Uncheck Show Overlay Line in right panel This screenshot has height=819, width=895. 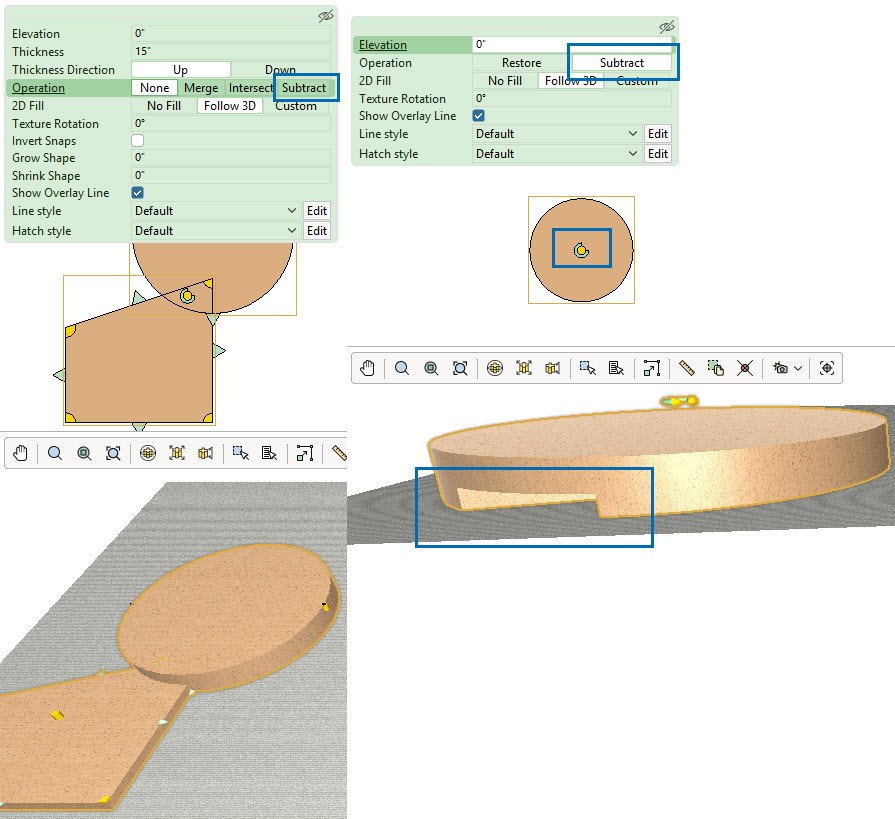point(479,115)
